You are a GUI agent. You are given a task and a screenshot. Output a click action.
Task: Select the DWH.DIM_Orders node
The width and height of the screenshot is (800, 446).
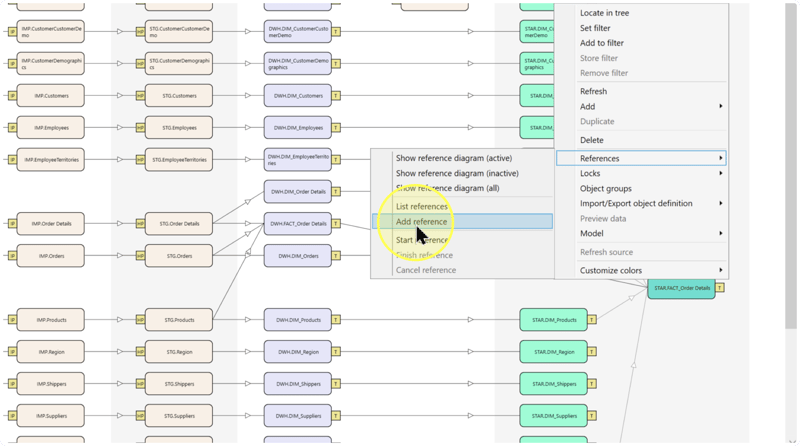pos(297,256)
